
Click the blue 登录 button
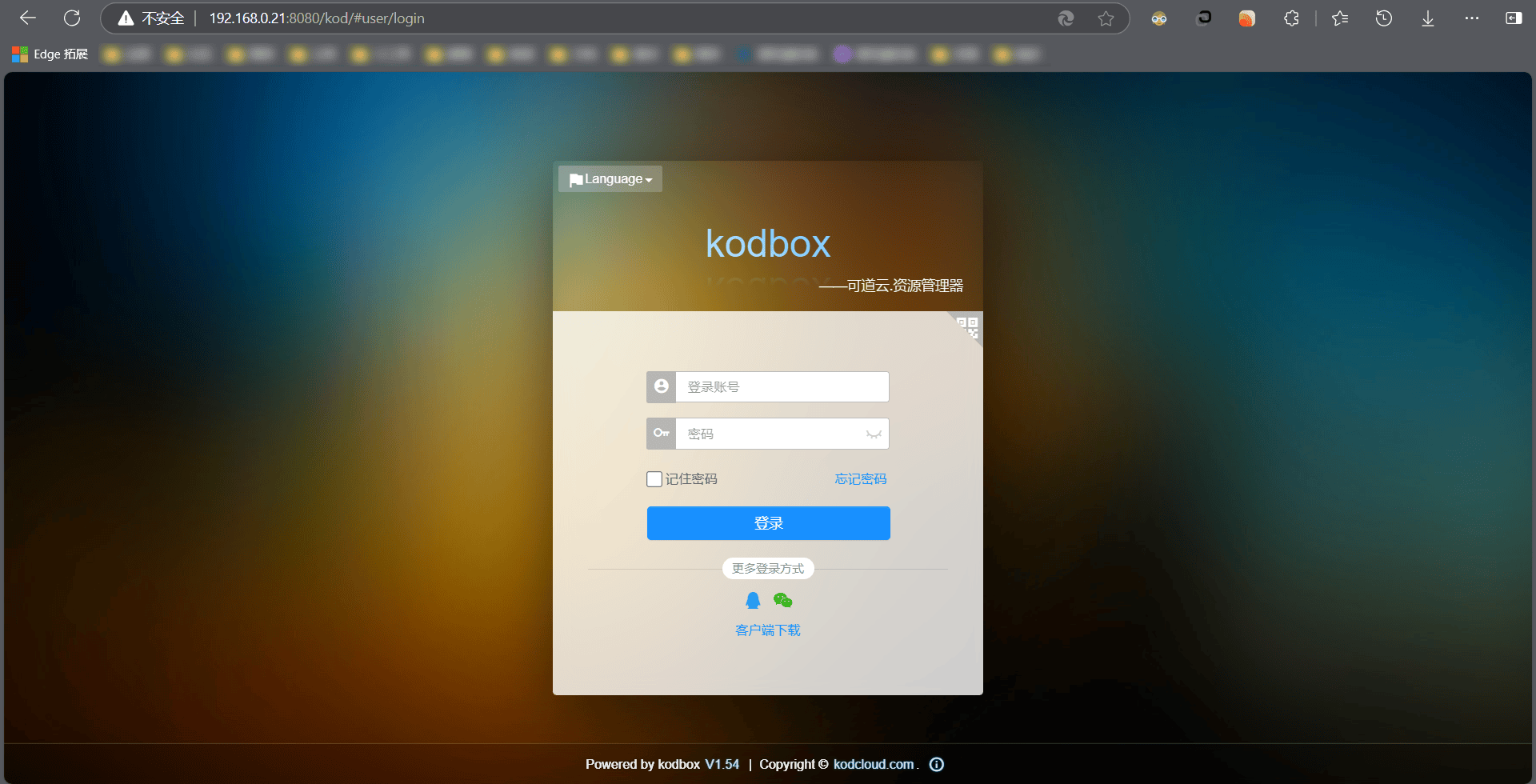[x=768, y=523]
